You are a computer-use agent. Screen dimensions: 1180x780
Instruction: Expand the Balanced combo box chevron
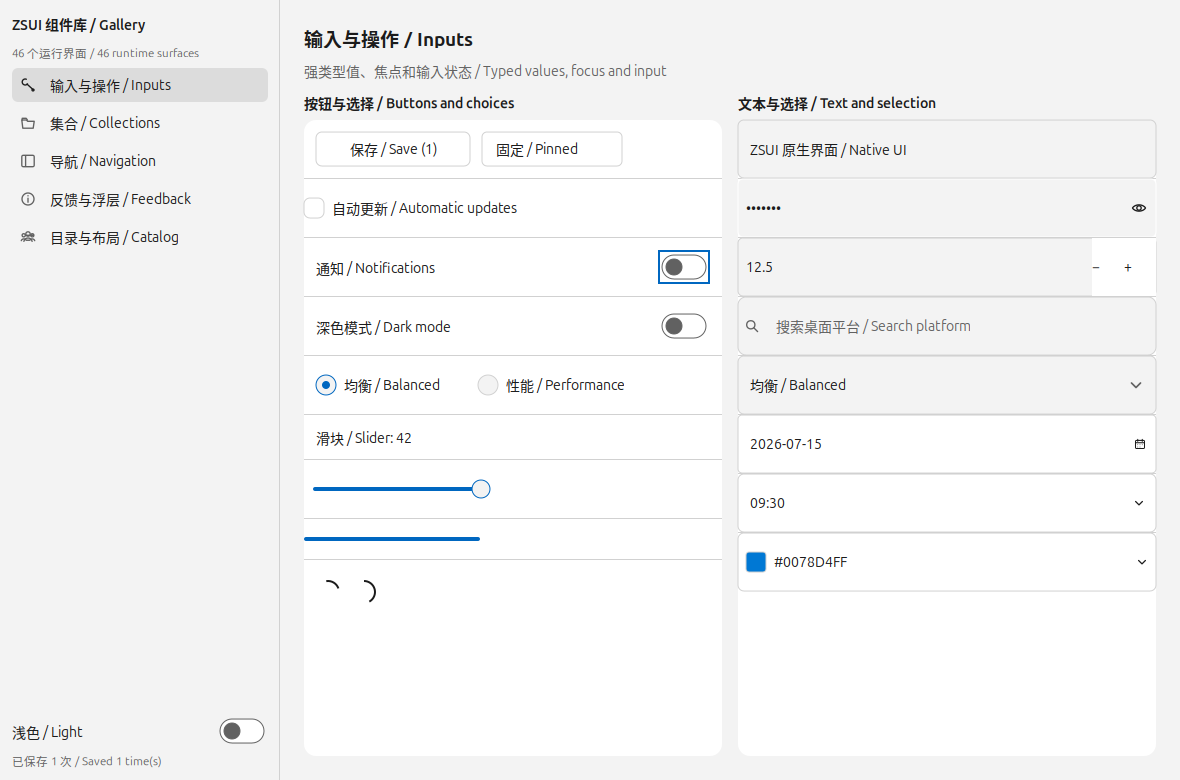coord(1136,385)
